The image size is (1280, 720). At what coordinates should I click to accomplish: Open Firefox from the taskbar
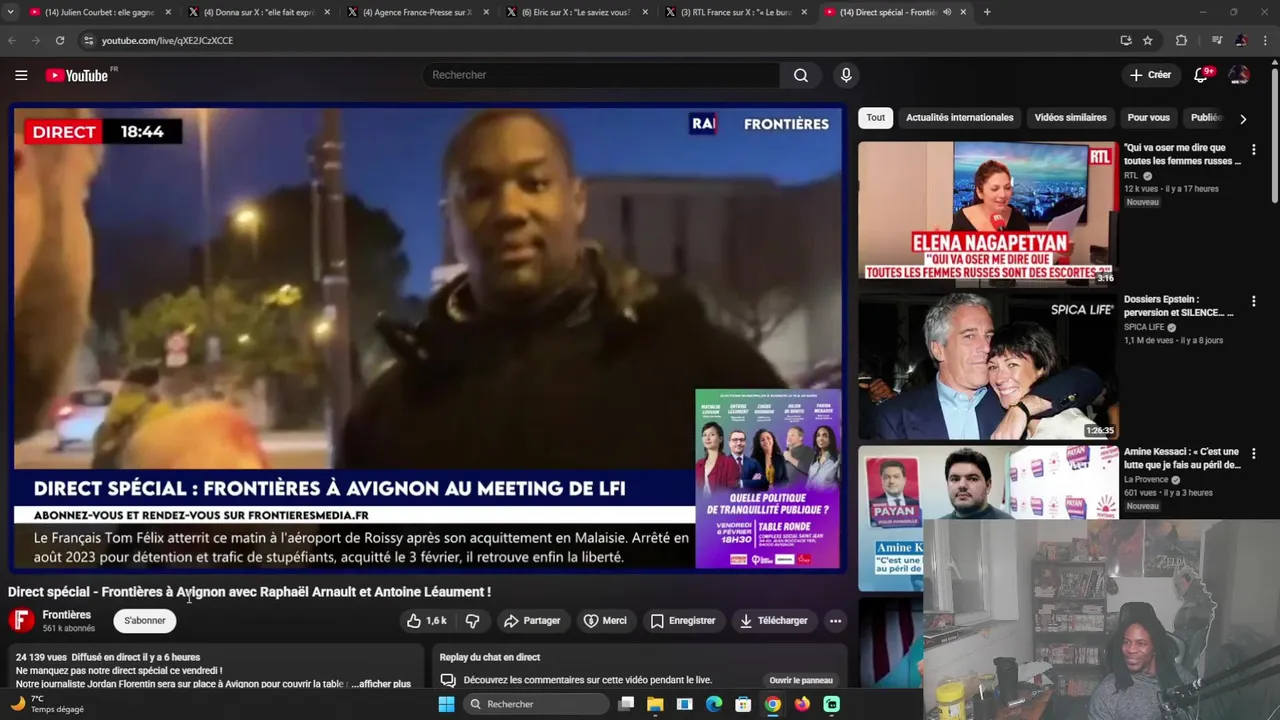click(x=802, y=704)
